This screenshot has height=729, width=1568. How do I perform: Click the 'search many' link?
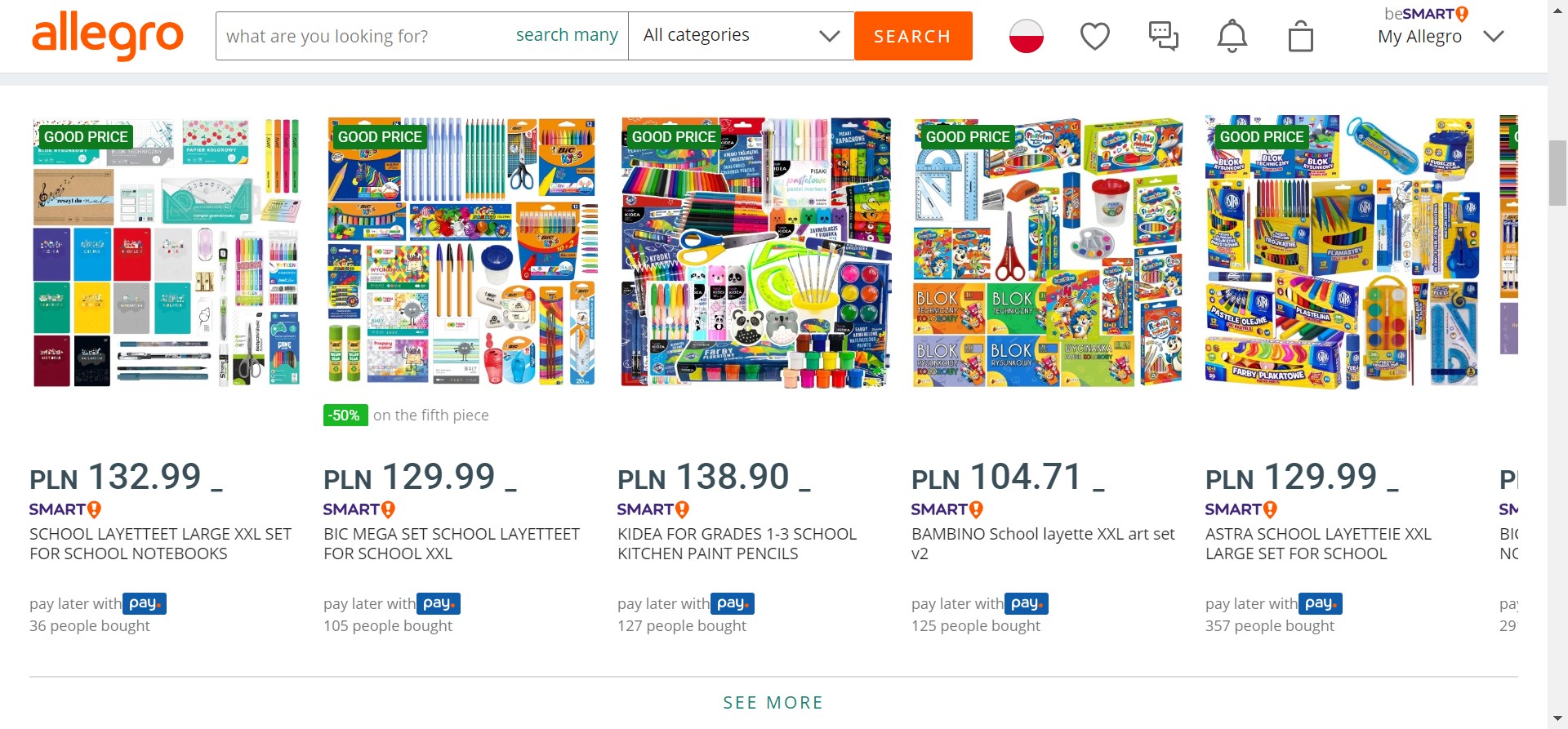tap(567, 35)
